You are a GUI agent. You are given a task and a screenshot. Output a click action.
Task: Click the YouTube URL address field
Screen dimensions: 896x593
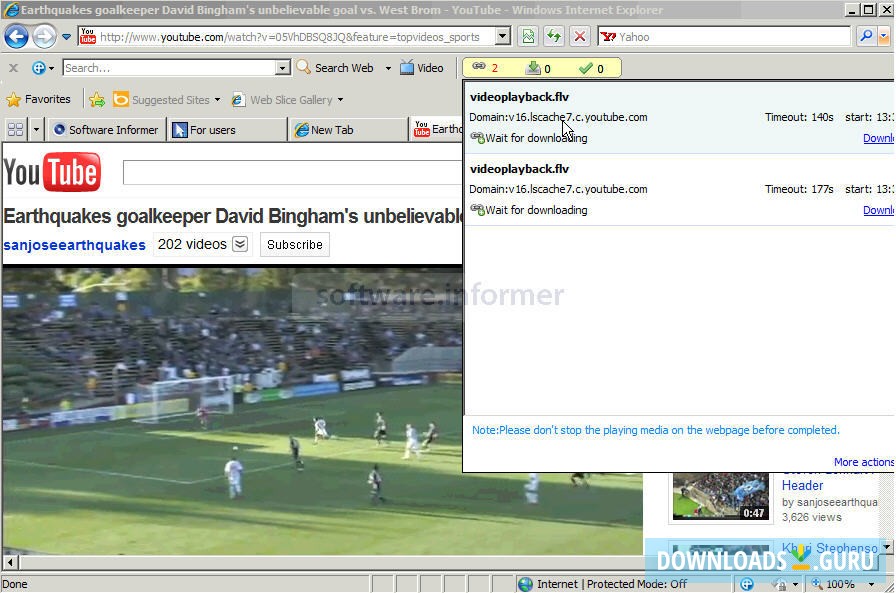click(x=289, y=37)
